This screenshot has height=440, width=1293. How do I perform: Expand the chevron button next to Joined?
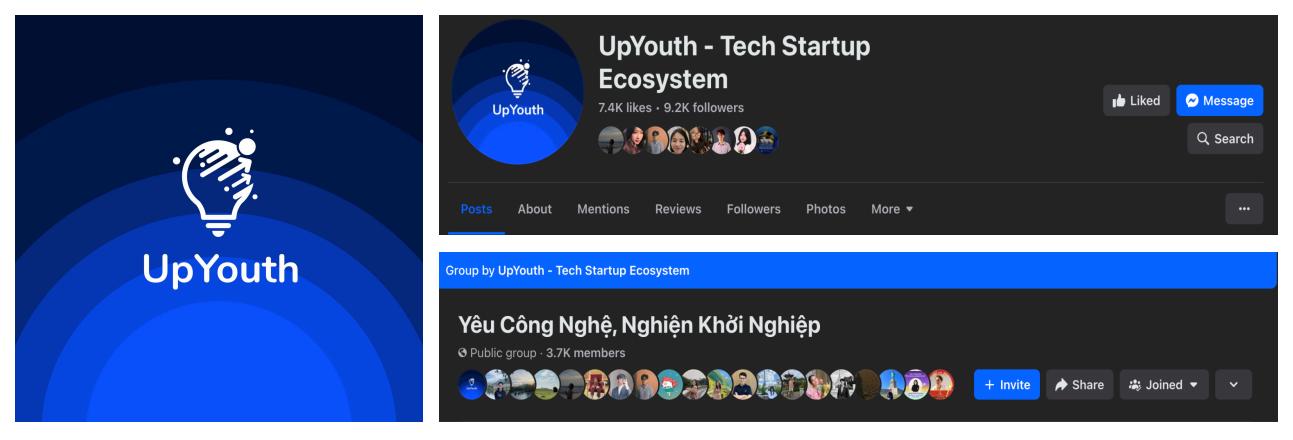click(x=1233, y=385)
